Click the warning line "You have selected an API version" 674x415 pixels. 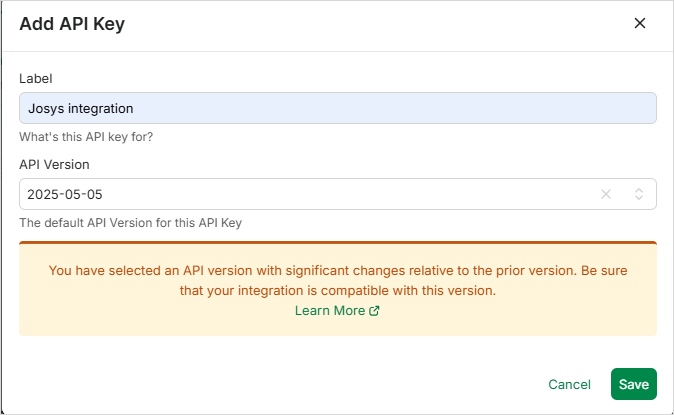(337, 271)
